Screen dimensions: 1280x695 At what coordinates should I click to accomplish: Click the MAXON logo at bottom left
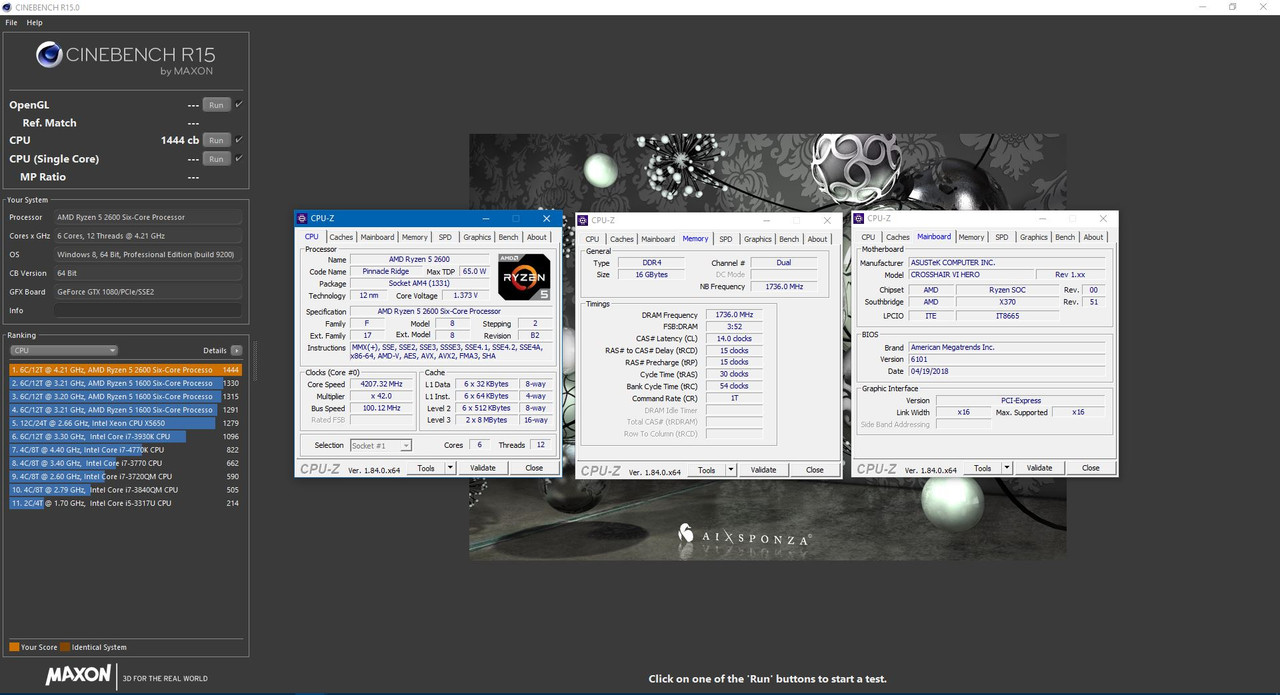pos(78,675)
